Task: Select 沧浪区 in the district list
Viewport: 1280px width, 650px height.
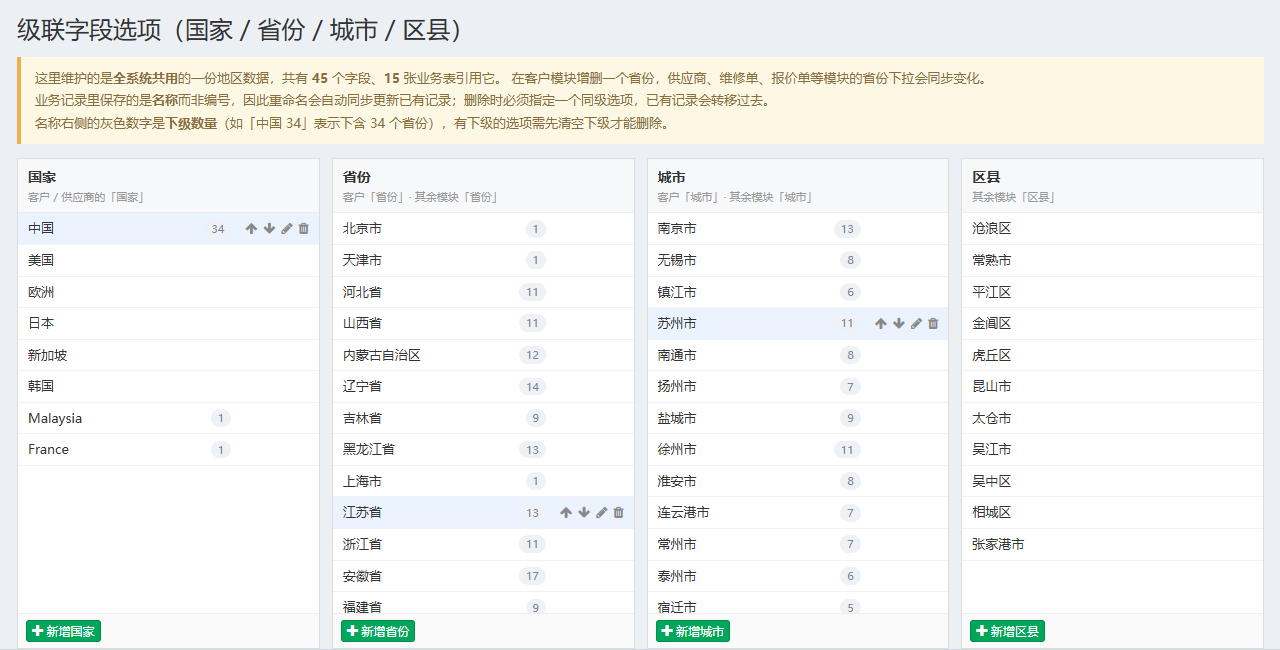Action: [1112, 229]
